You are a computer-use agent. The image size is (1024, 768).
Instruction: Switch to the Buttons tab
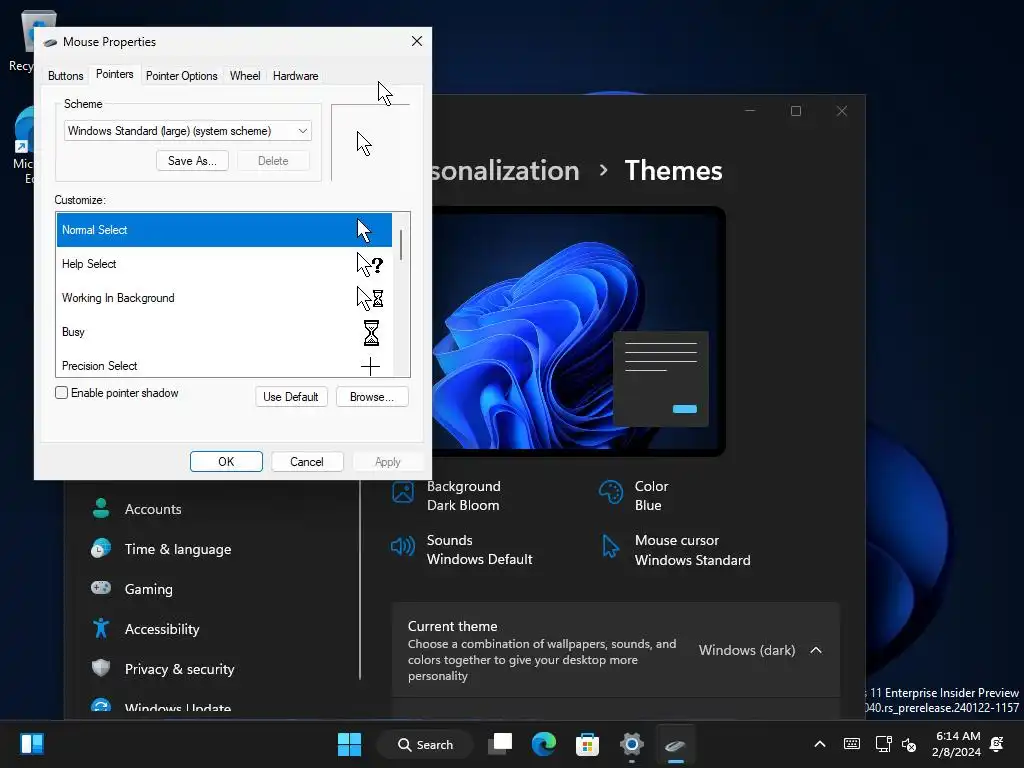[x=65, y=76]
